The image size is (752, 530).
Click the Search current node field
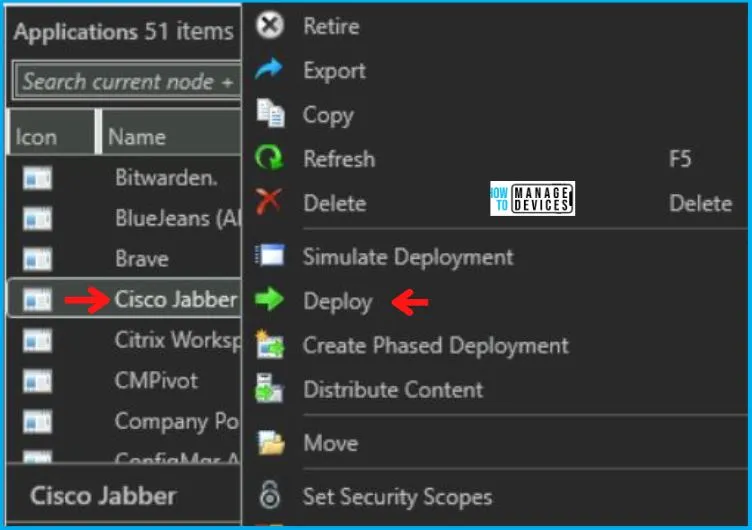tap(127, 81)
